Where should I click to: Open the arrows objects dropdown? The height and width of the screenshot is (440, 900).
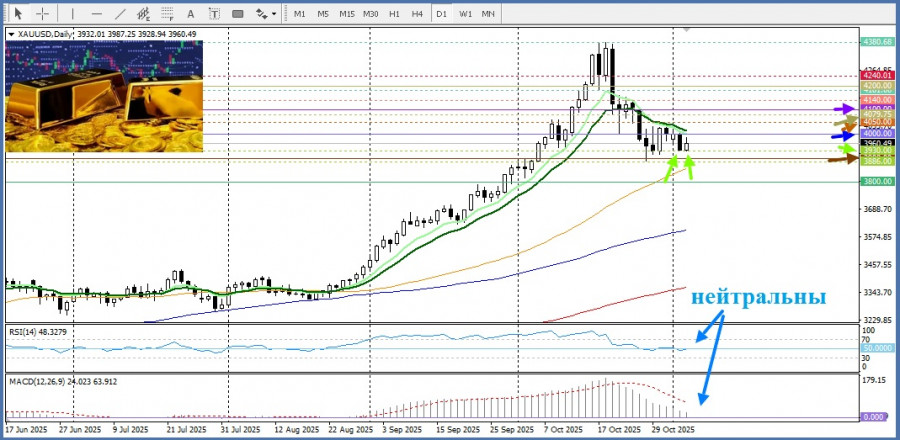pos(267,14)
